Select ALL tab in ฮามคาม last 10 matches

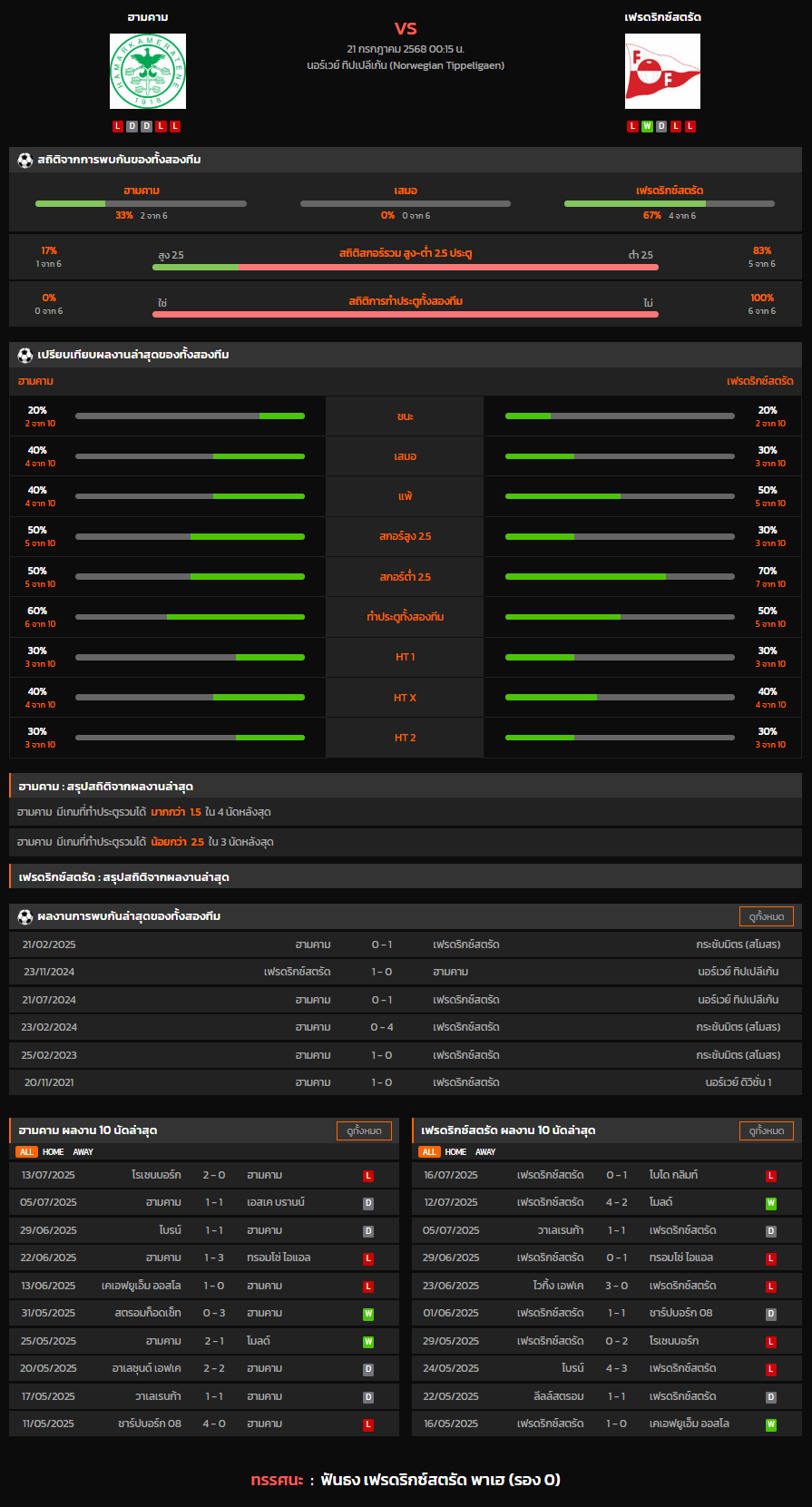coord(26,1152)
